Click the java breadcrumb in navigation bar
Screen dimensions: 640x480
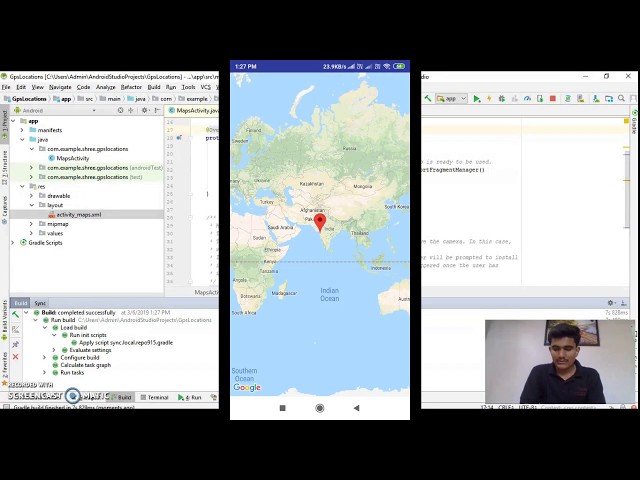(x=136, y=99)
